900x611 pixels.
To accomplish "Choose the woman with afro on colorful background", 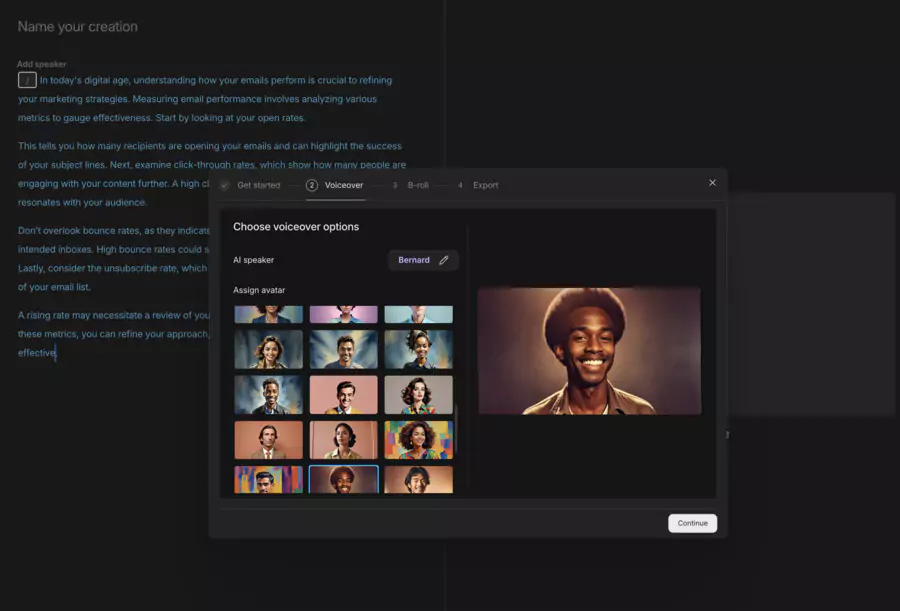I will [x=419, y=439].
